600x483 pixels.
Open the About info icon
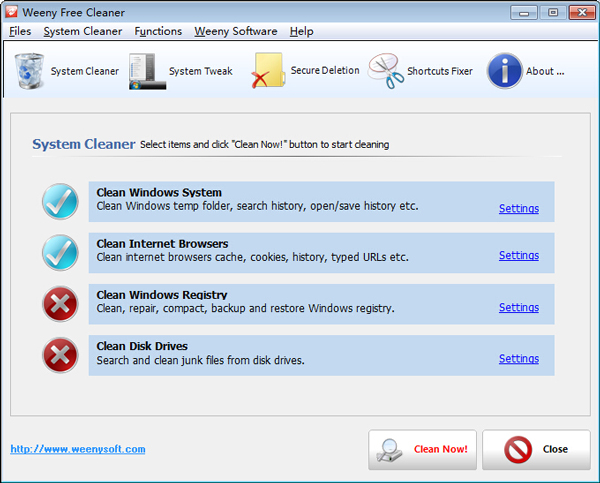tap(505, 71)
